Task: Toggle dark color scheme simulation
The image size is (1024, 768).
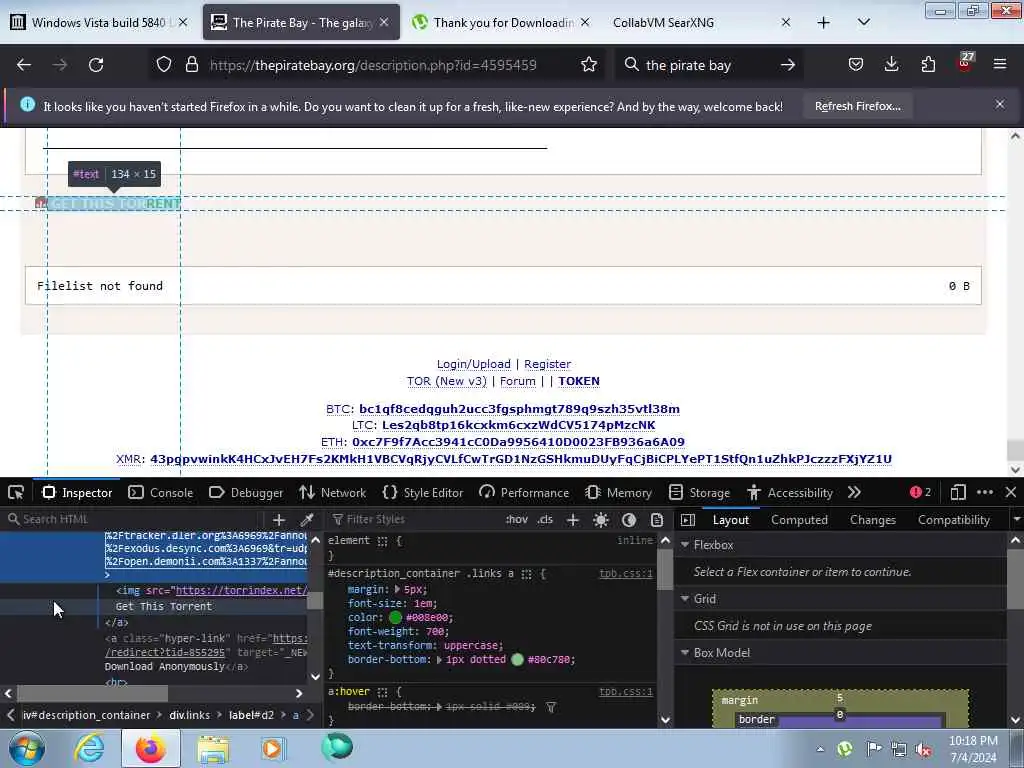Action: (x=629, y=519)
